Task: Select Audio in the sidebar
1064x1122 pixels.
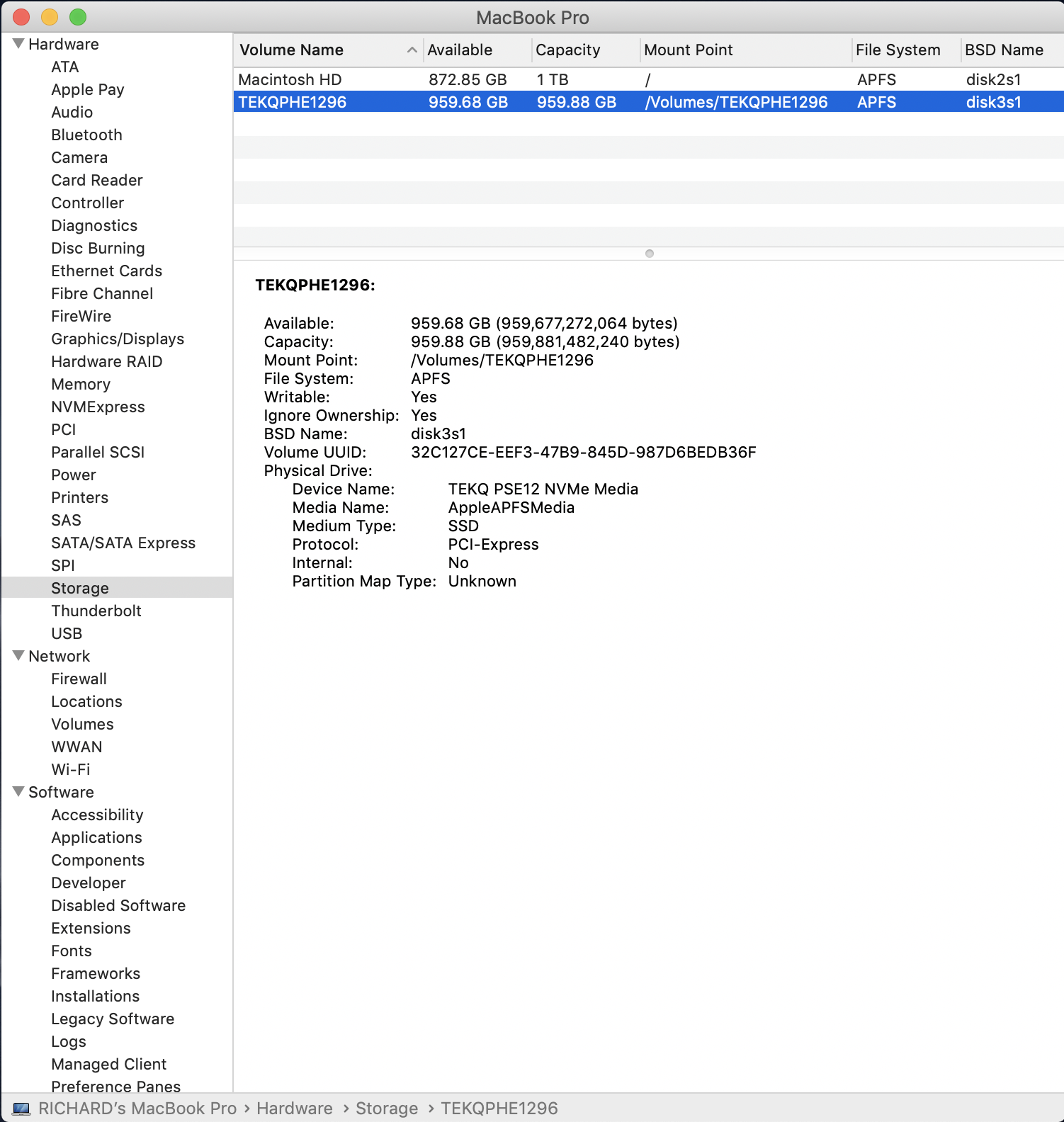Action: [72, 112]
